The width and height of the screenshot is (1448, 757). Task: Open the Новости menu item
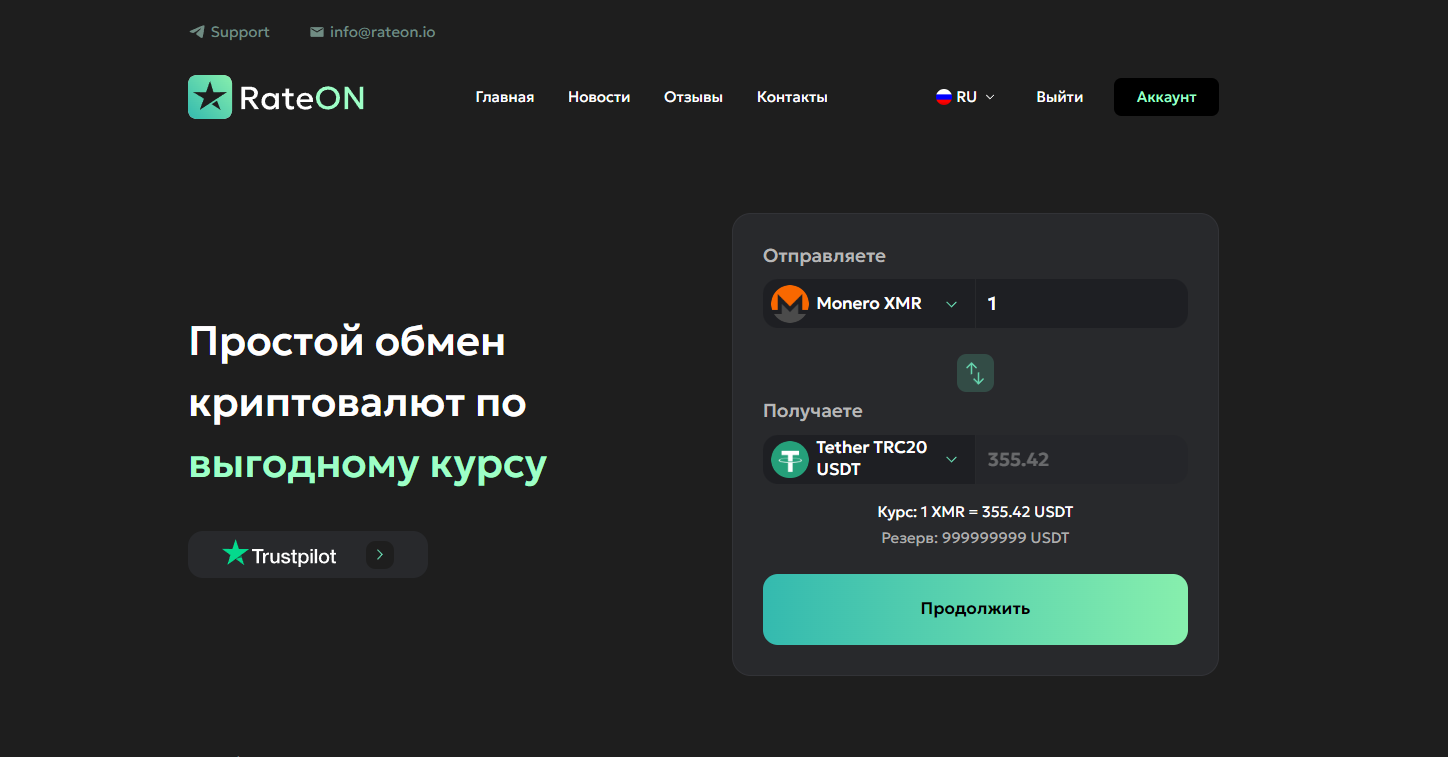(x=599, y=97)
